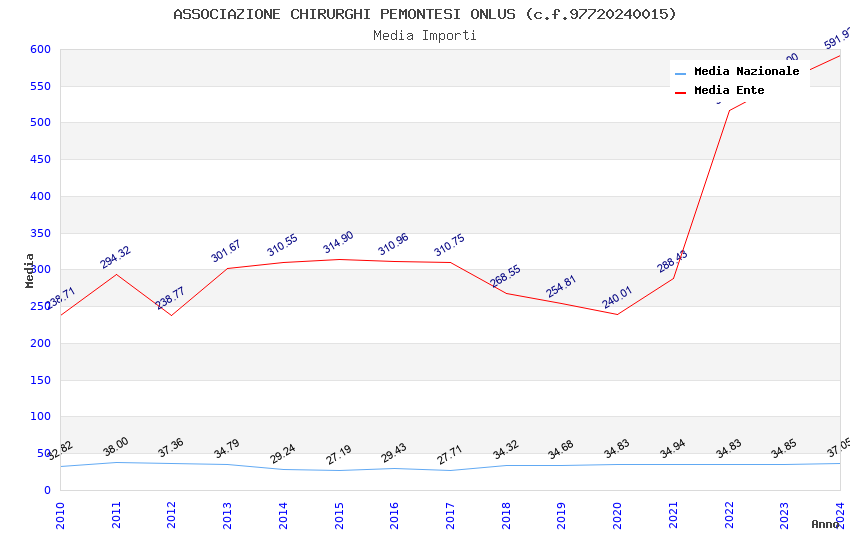Click the x-axis year 2014

click(x=283, y=515)
